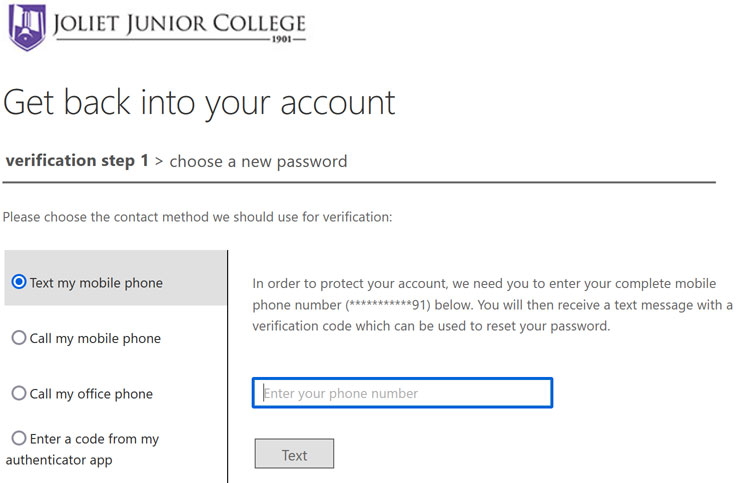This screenshot has height=483, width=742.
Task: Click the horizontal divider under verification steps
Action: (x=359, y=183)
